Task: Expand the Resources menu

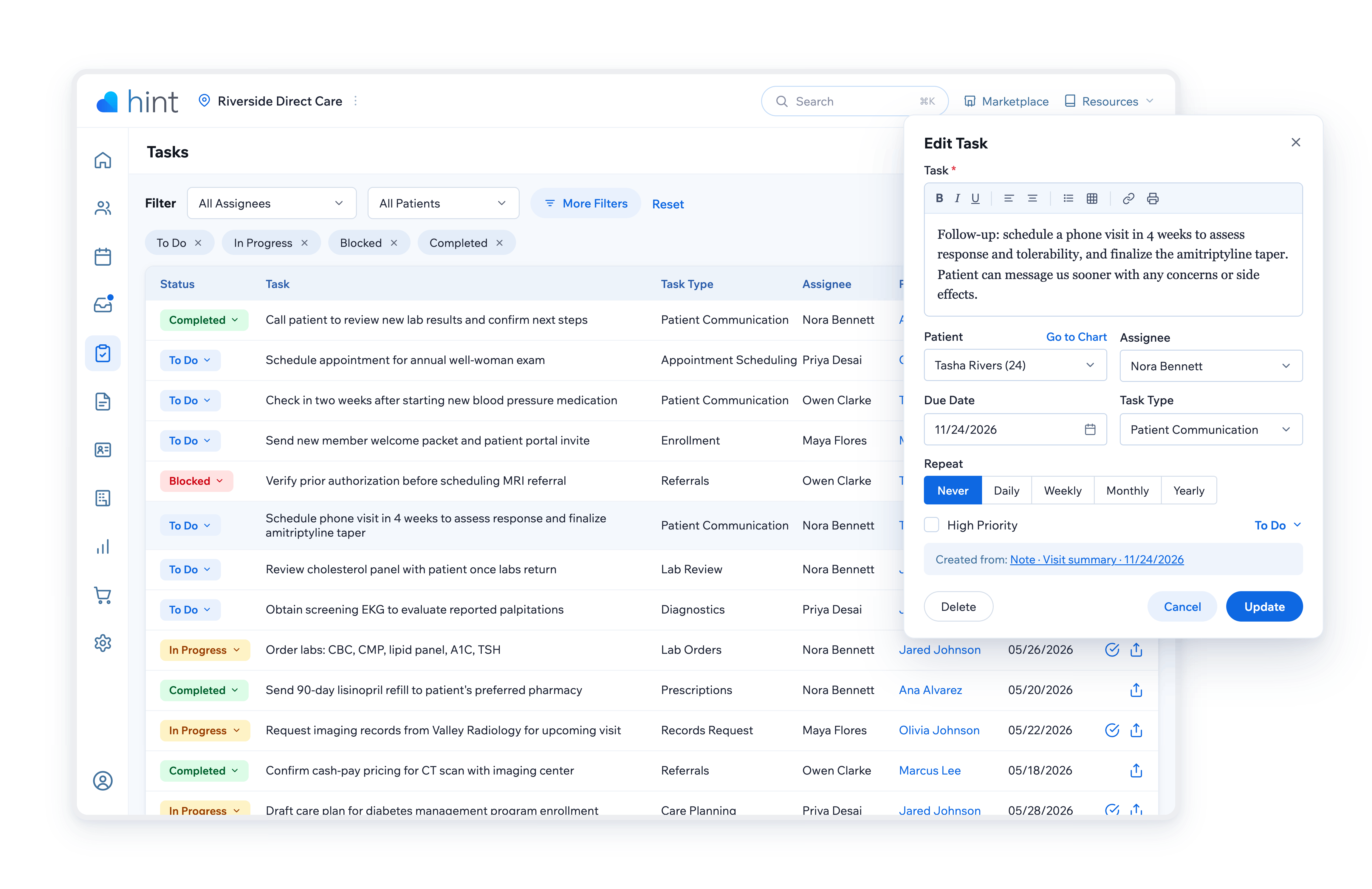Action: pos(1108,101)
